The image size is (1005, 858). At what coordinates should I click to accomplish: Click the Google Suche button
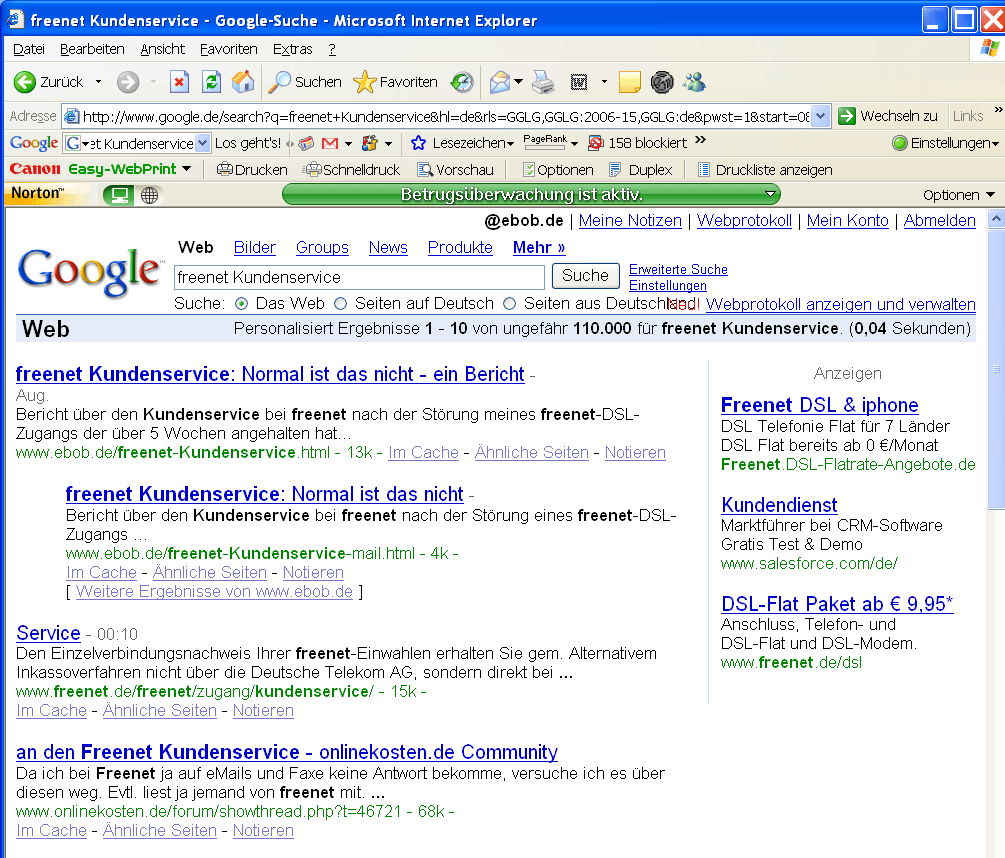pos(585,276)
